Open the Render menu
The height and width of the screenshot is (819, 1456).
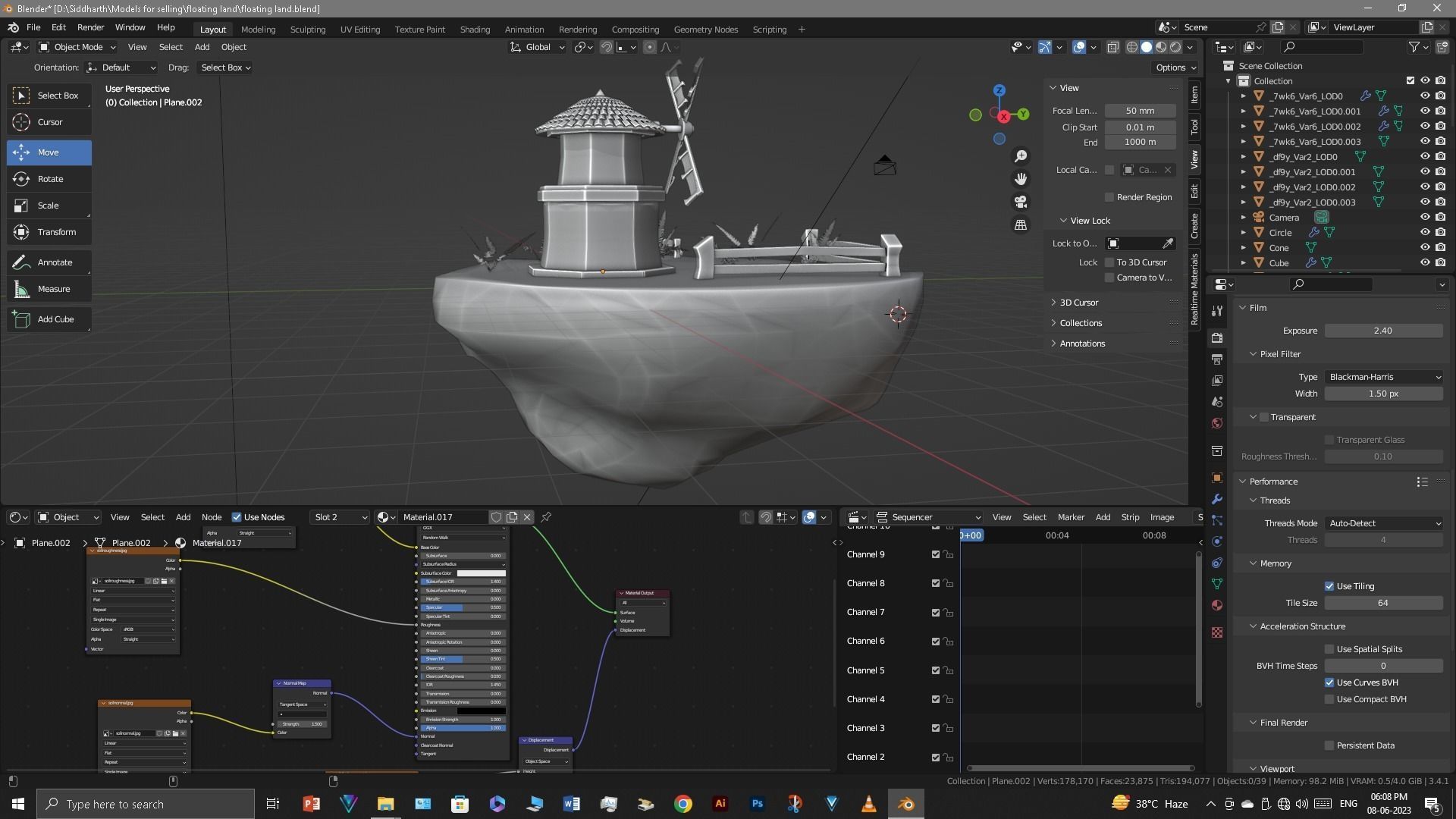coord(90,27)
